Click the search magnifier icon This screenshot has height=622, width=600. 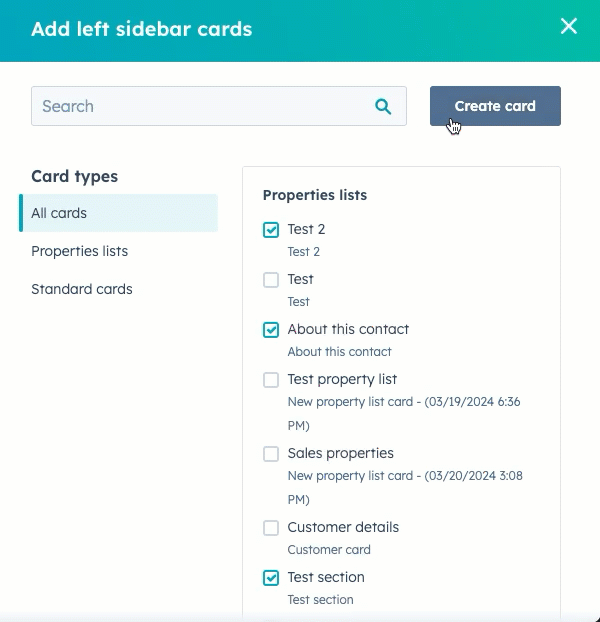point(383,106)
